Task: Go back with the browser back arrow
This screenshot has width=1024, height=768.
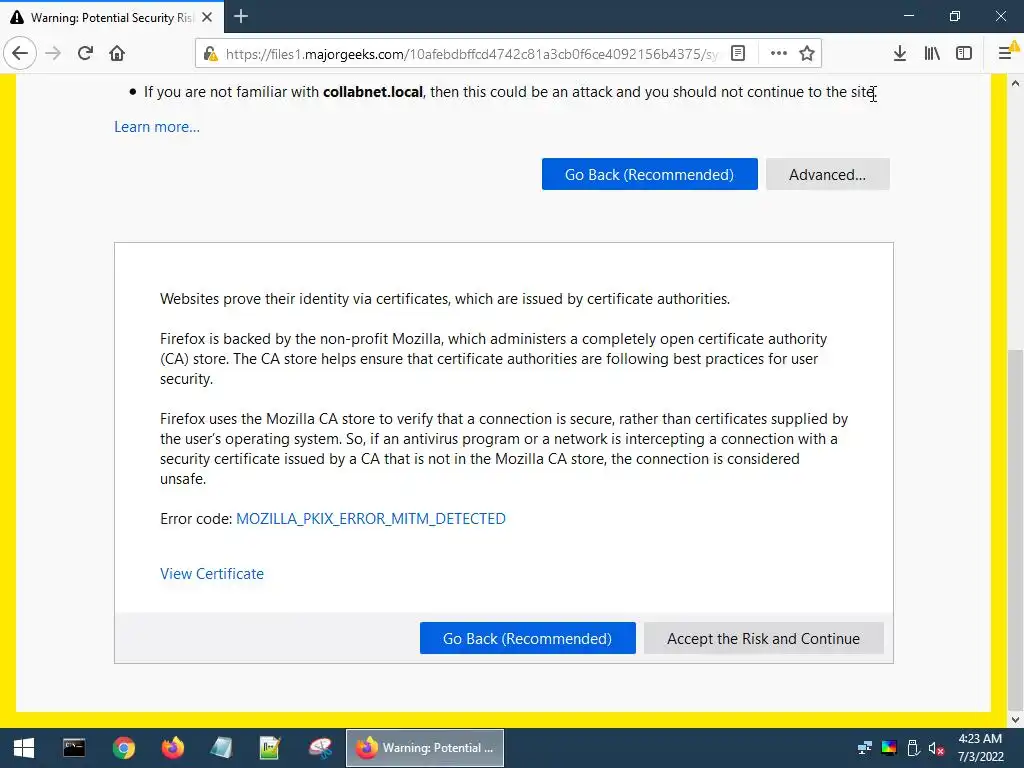Action: [20, 53]
